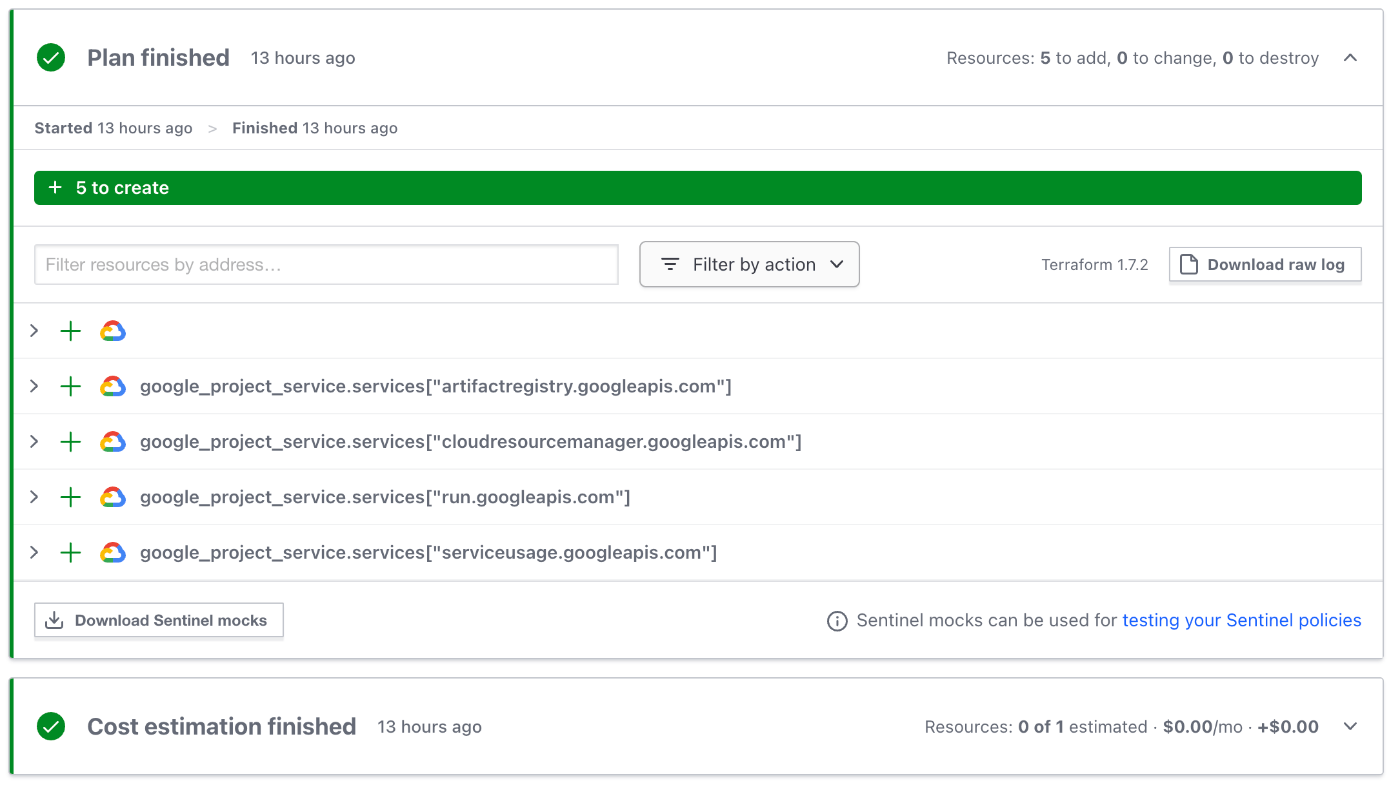Click the Resources 5 to add summary
Viewport: 1400px width, 790px height.
click(1133, 58)
